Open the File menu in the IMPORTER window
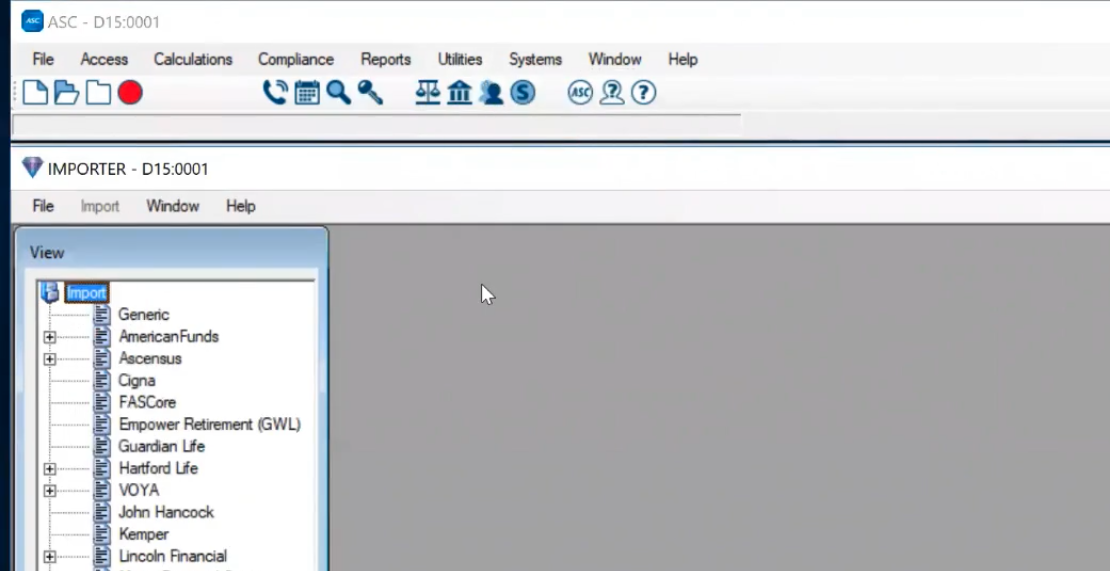 tap(43, 206)
